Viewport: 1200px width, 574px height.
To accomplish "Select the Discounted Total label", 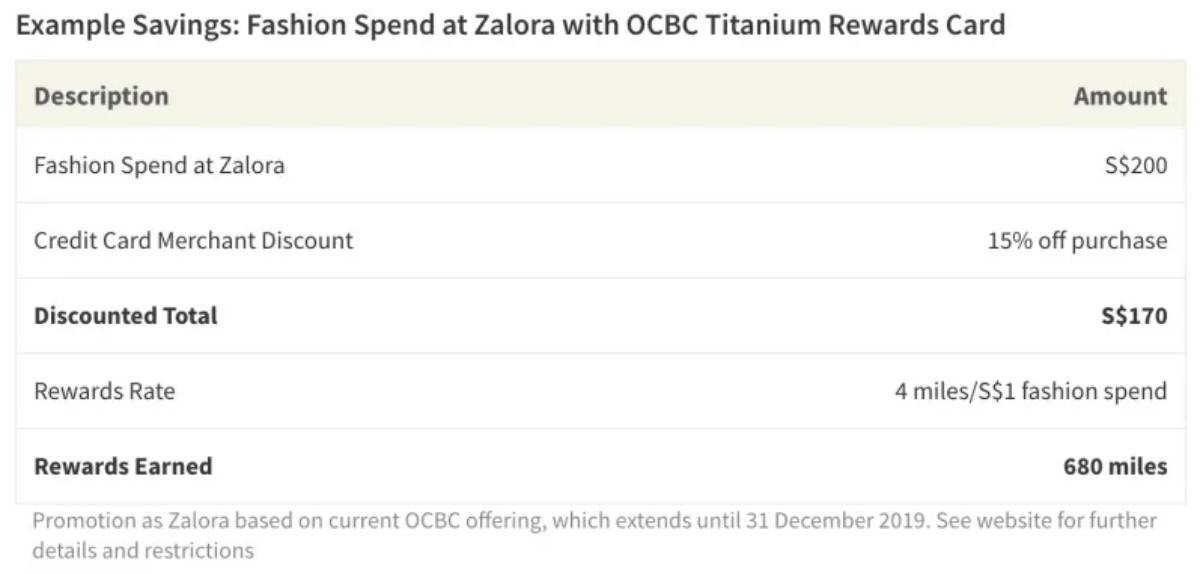I will pyautogui.click(x=125, y=316).
